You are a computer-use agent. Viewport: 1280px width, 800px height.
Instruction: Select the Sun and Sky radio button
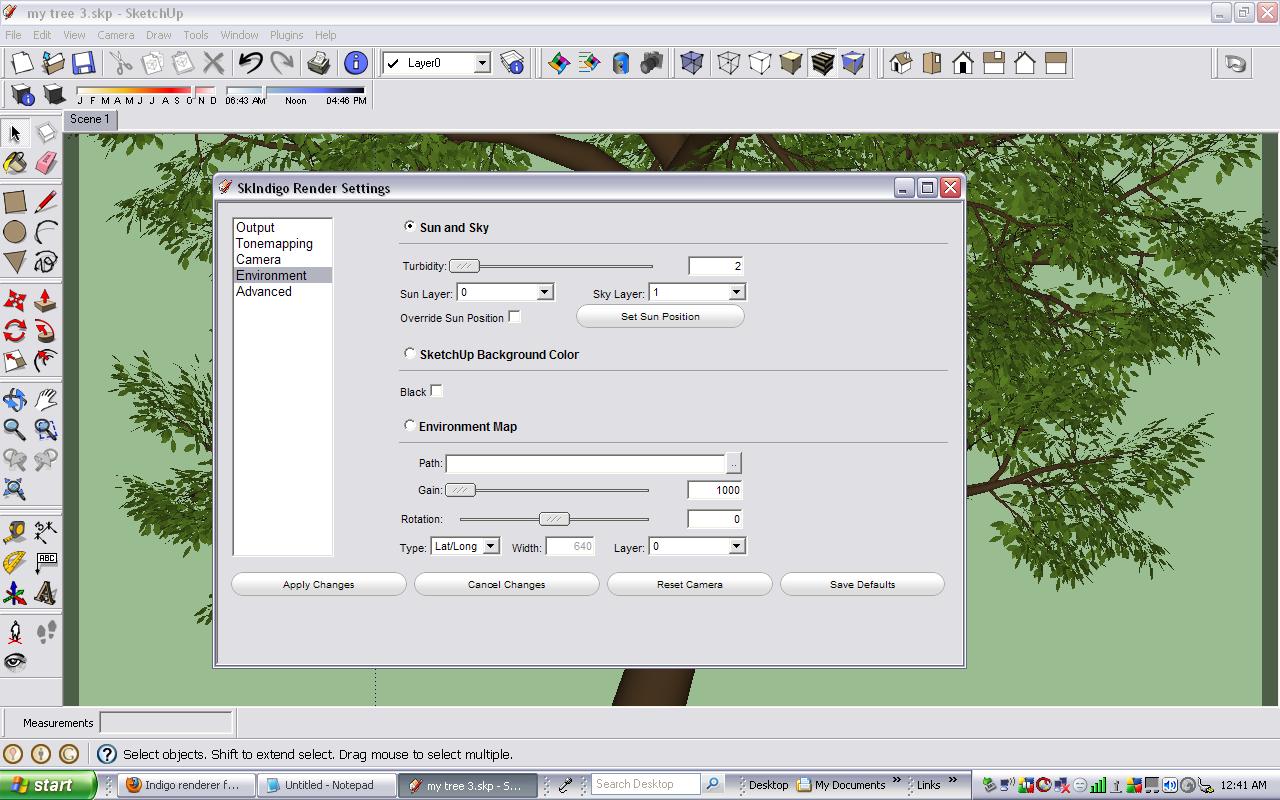pyautogui.click(x=409, y=227)
